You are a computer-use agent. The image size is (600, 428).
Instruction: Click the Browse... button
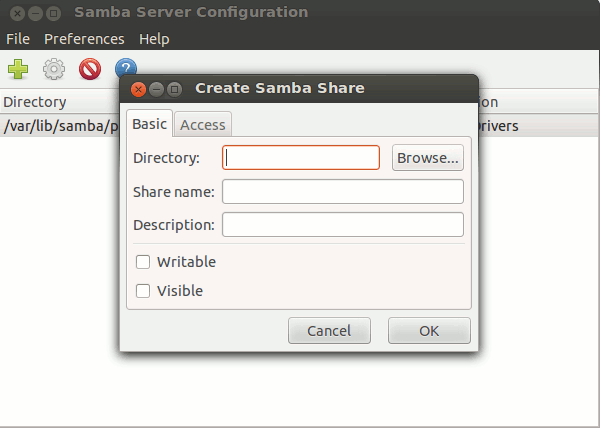(x=428, y=158)
